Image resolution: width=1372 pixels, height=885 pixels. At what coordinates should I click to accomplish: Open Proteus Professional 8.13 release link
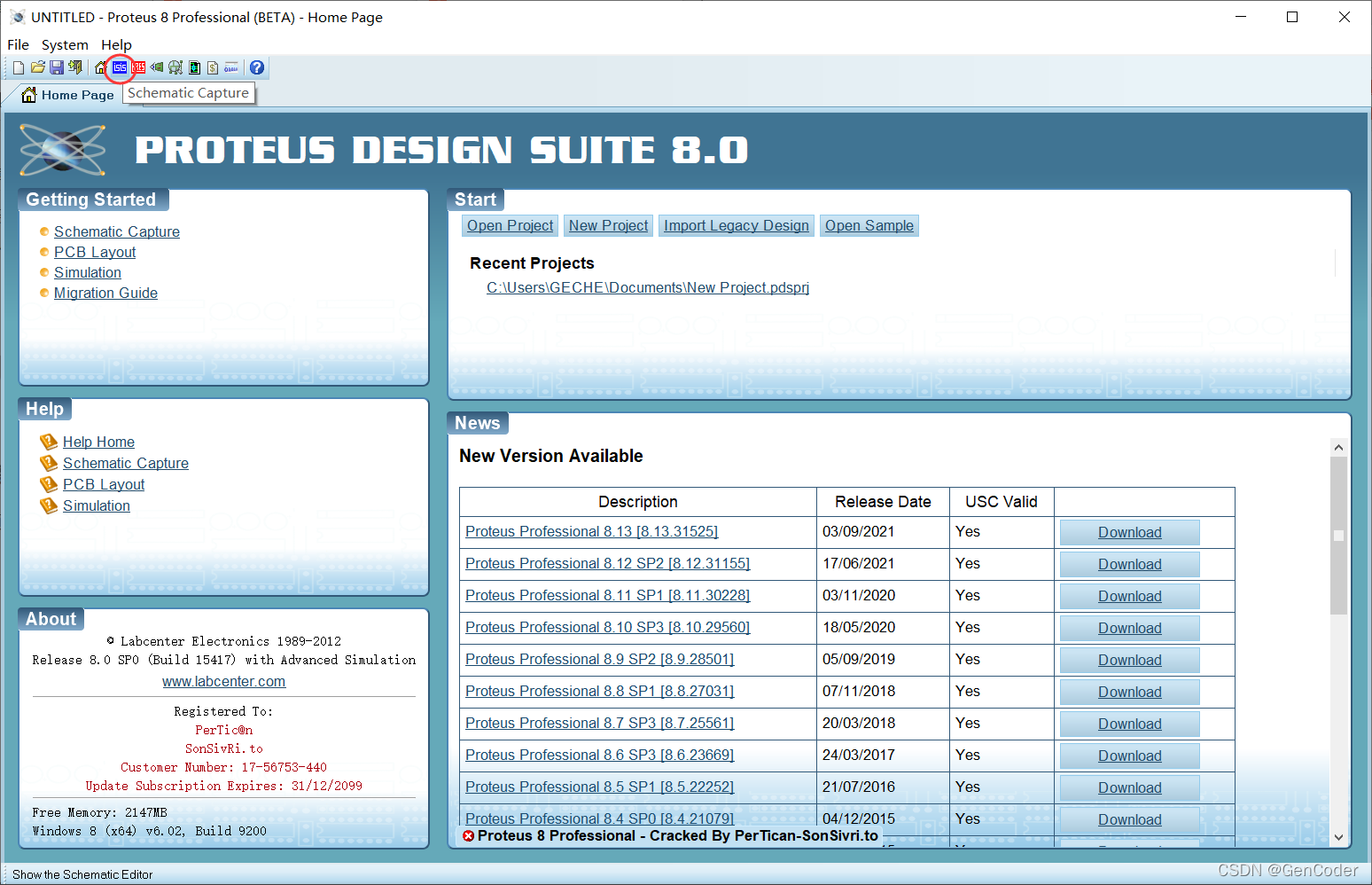pos(592,531)
